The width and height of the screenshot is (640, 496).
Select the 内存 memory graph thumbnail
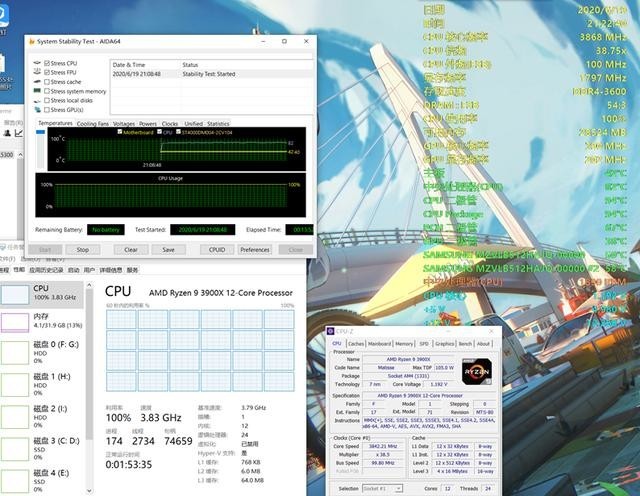point(16,323)
